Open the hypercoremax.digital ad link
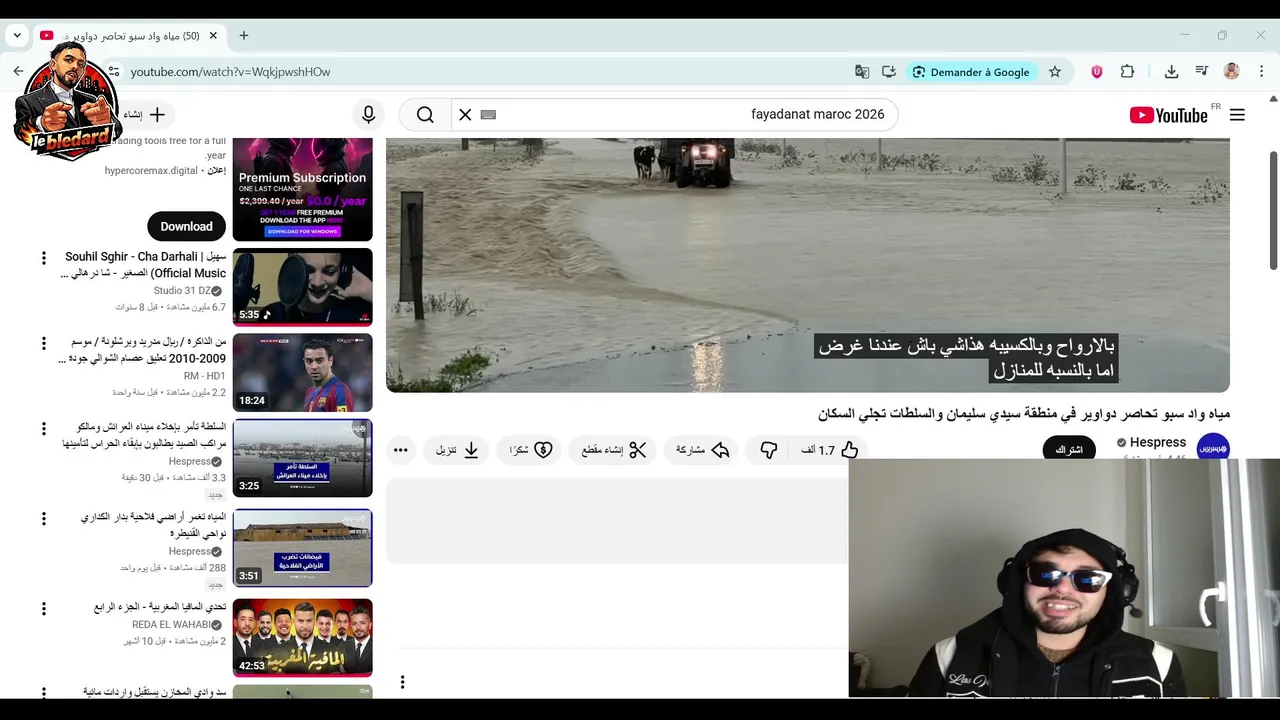 pos(151,171)
